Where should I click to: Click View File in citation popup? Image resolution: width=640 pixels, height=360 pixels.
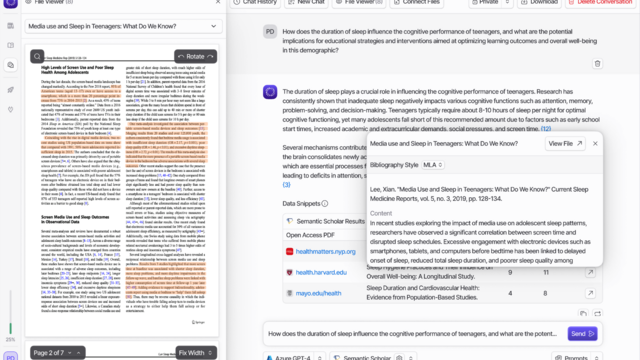point(565,144)
